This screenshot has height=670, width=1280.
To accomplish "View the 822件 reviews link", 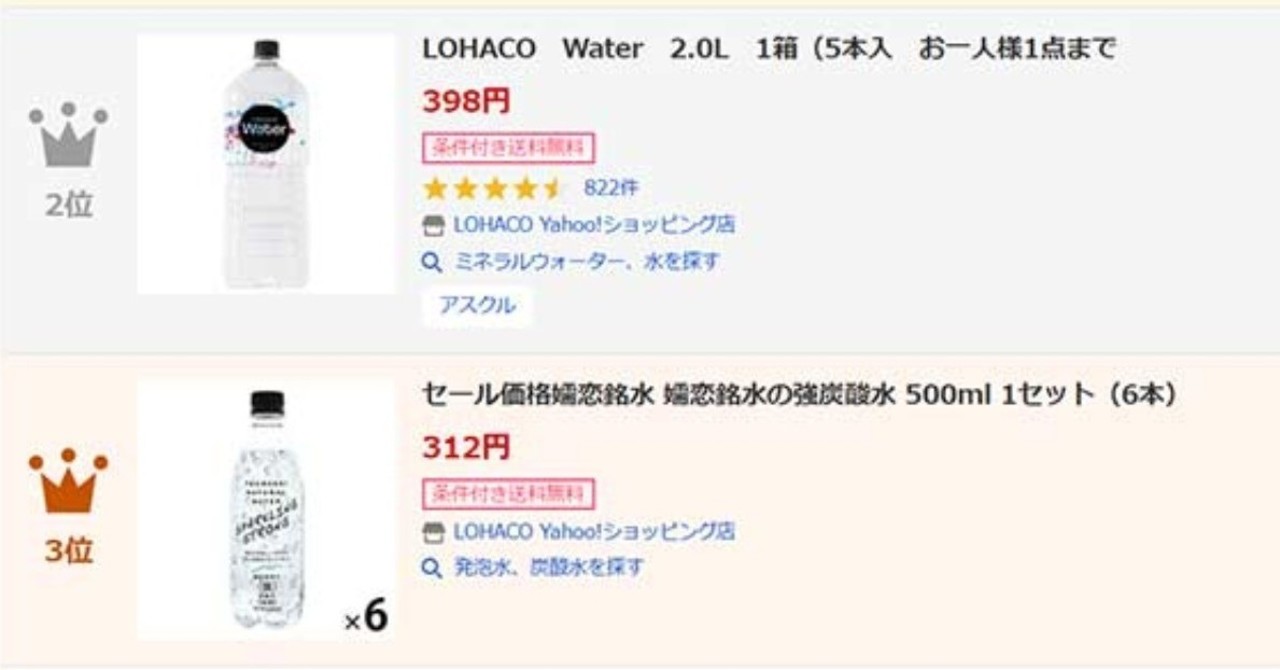I will [x=611, y=188].
